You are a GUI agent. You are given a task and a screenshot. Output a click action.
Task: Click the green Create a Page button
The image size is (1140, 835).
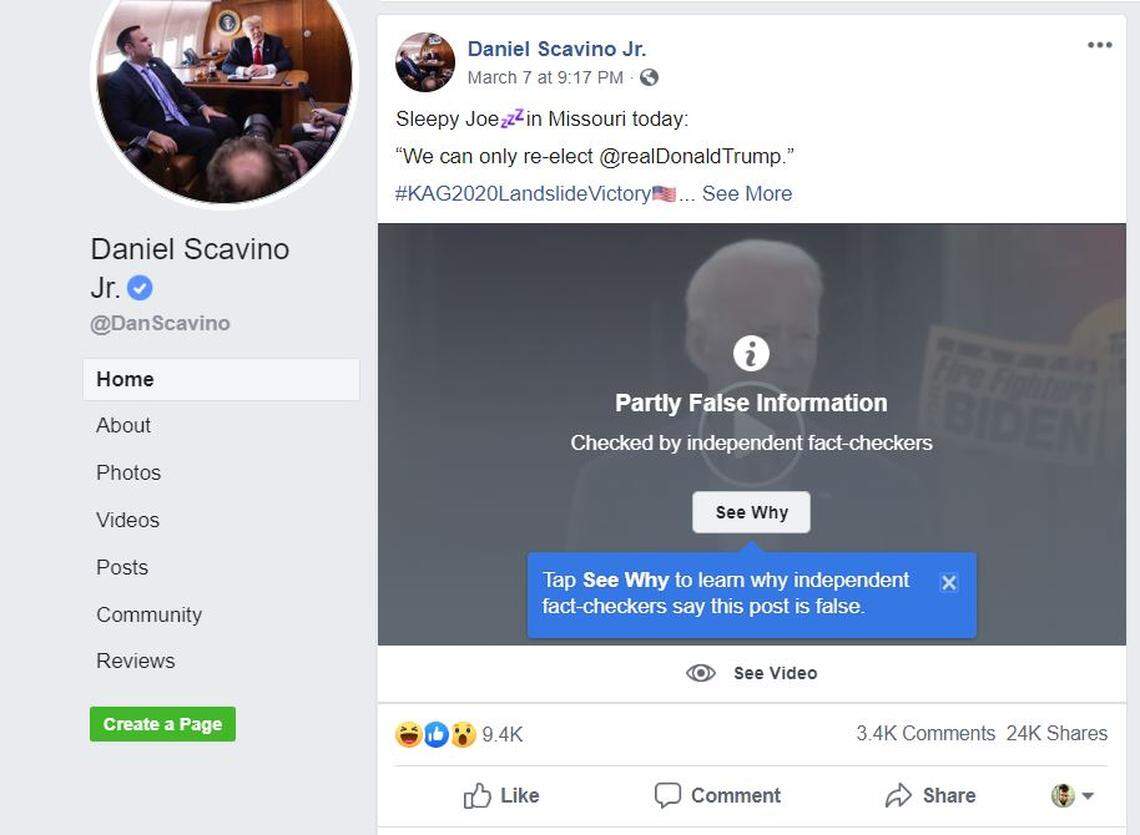click(x=162, y=725)
